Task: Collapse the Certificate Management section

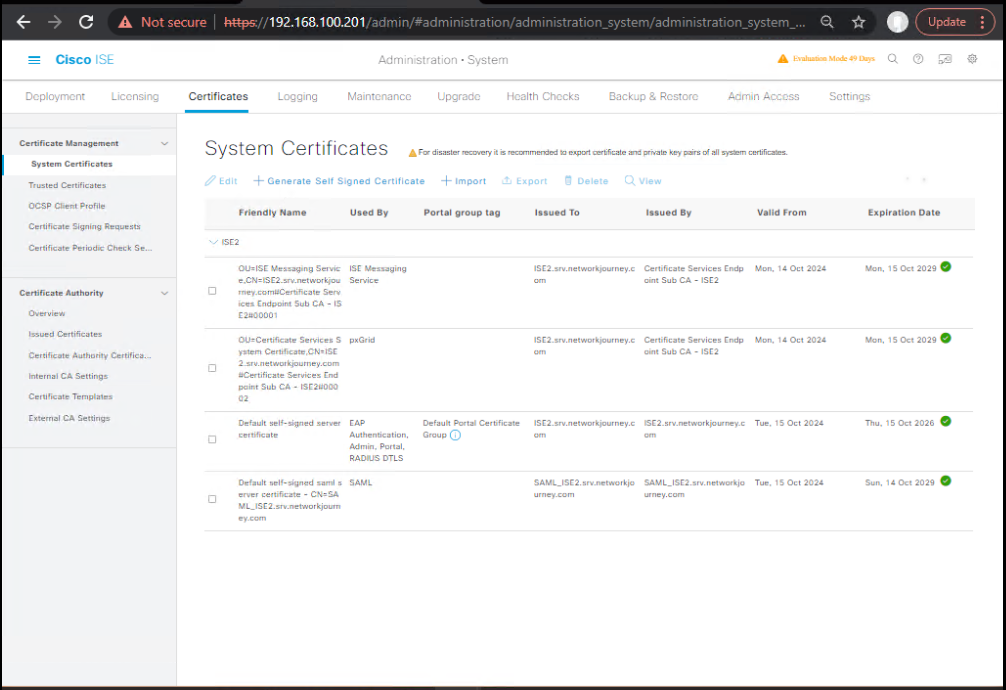Action: [x=164, y=144]
